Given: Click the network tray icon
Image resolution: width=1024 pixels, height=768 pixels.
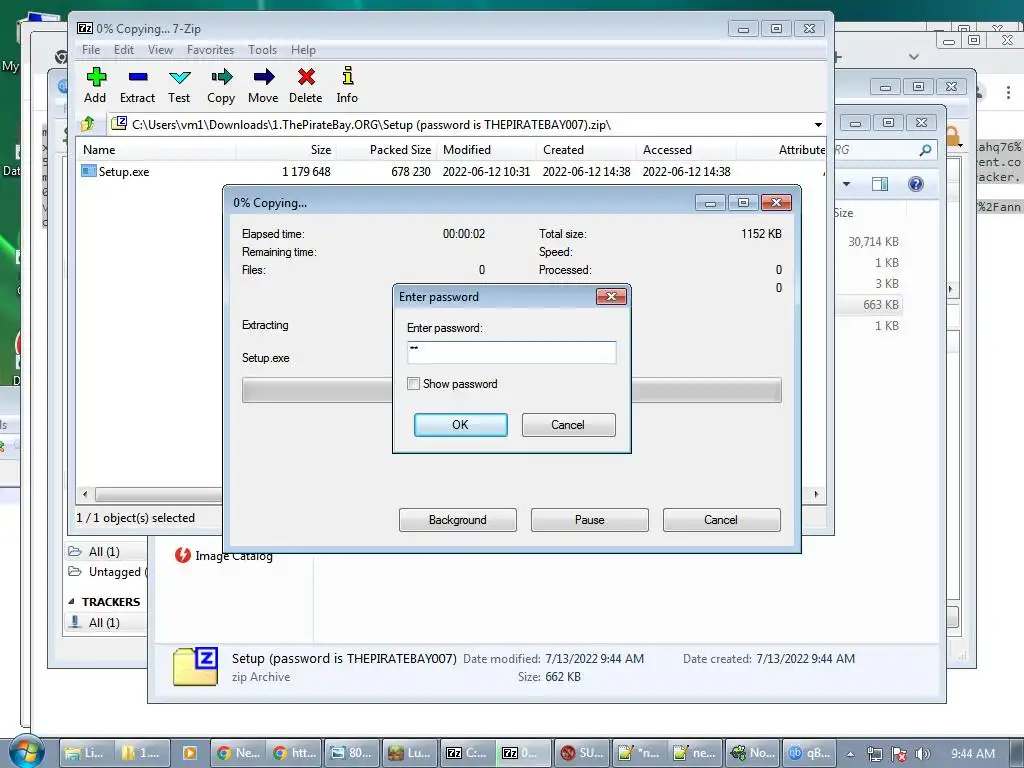Looking at the screenshot, I should (x=874, y=754).
